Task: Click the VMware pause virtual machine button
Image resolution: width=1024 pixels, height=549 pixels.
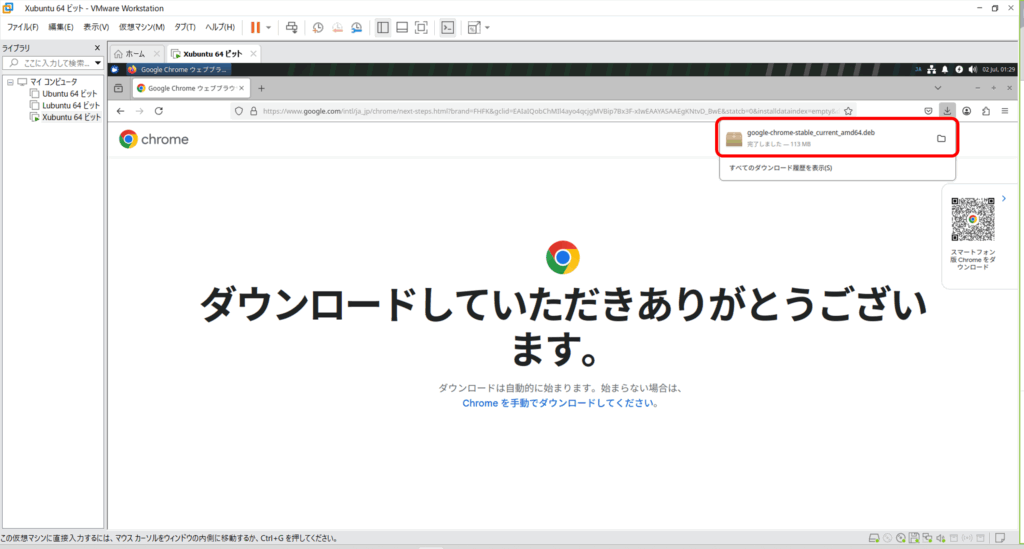Action: 255,27
